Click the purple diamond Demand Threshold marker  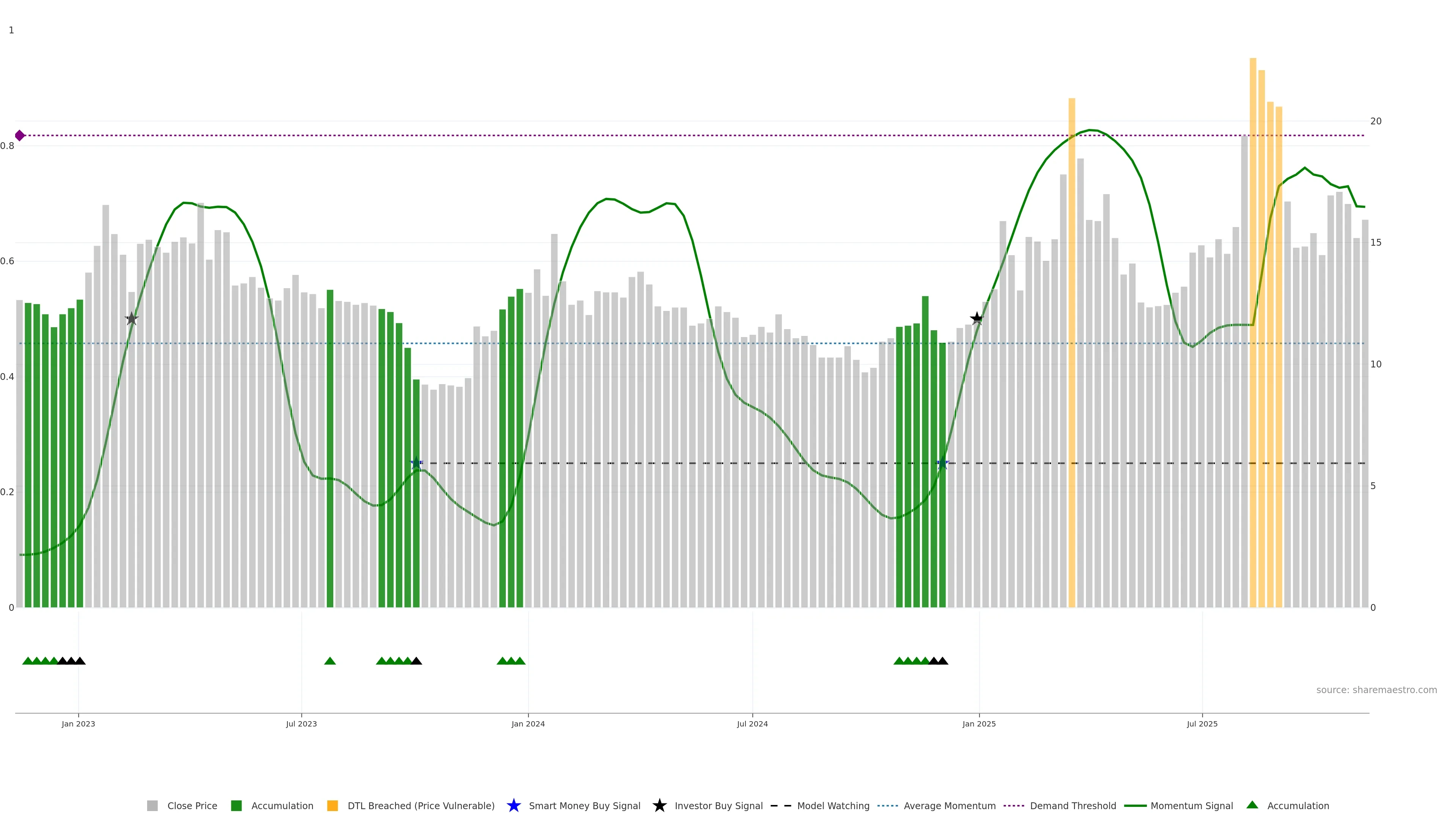click(20, 136)
